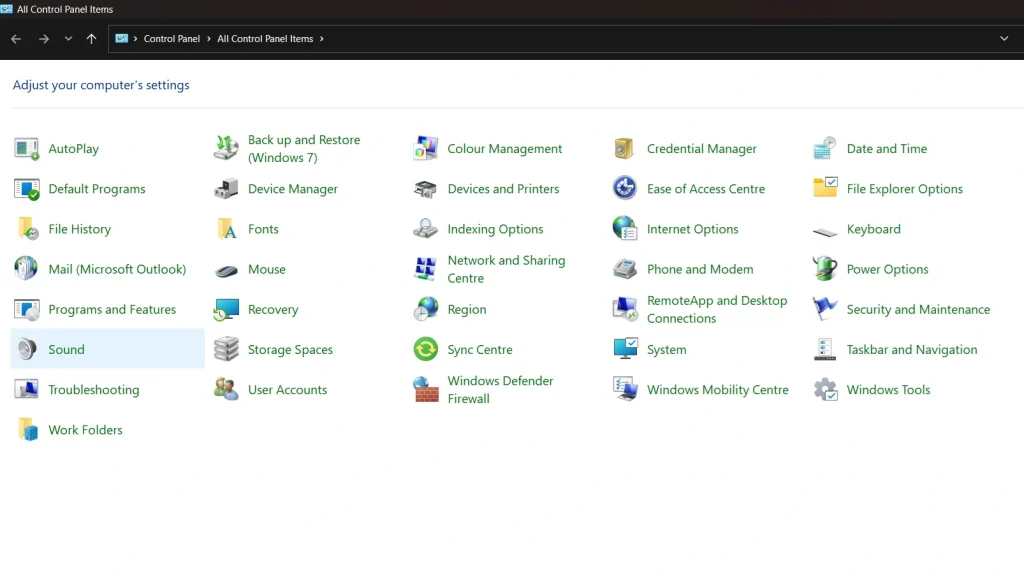Click the File Explorer Options text link

(x=904, y=189)
